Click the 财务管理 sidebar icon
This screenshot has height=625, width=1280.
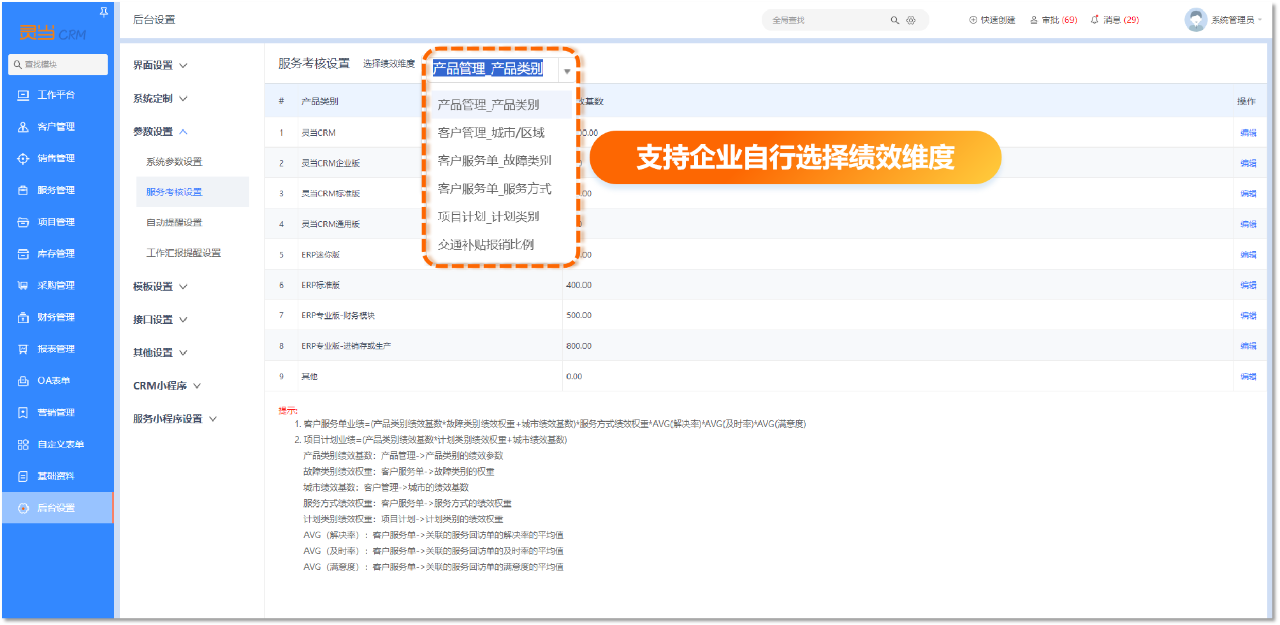[x=24, y=317]
